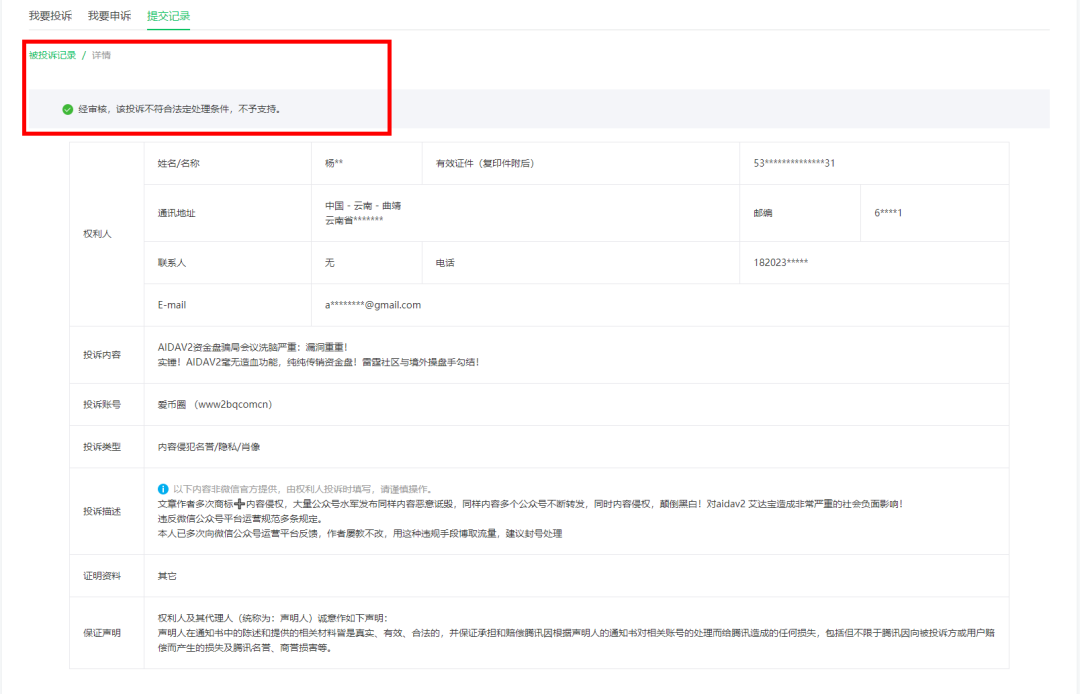This screenshot has height=694, width=1080.
Task: Click the 保证声明 row label
Action: coord(102,633)
